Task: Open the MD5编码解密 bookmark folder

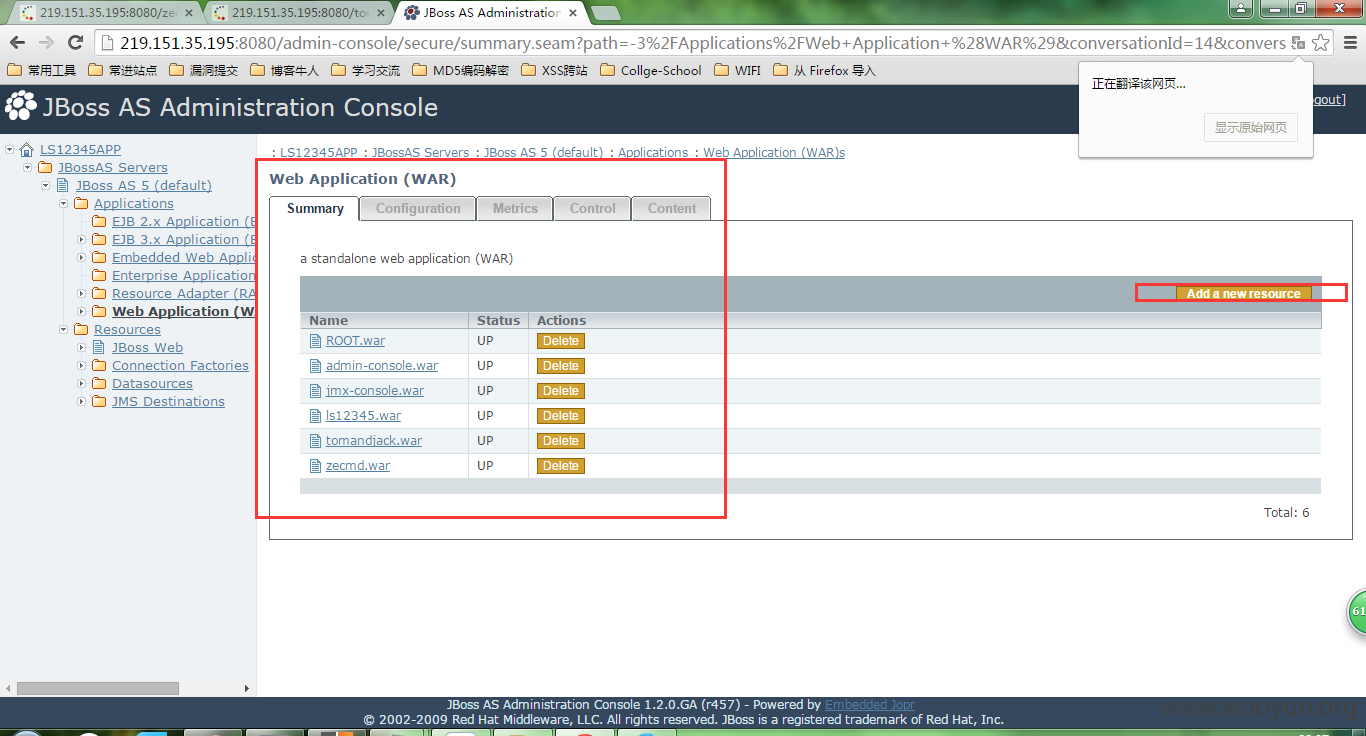Action: tap(460, 71)
